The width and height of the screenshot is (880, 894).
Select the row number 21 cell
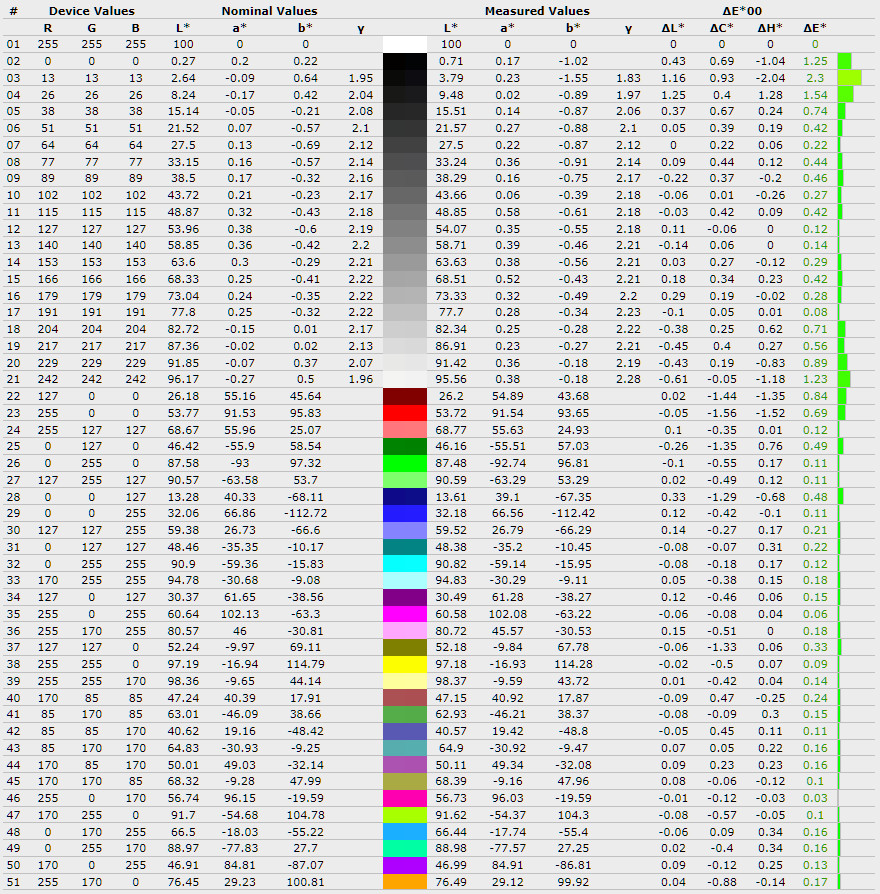tap(13, 379)
